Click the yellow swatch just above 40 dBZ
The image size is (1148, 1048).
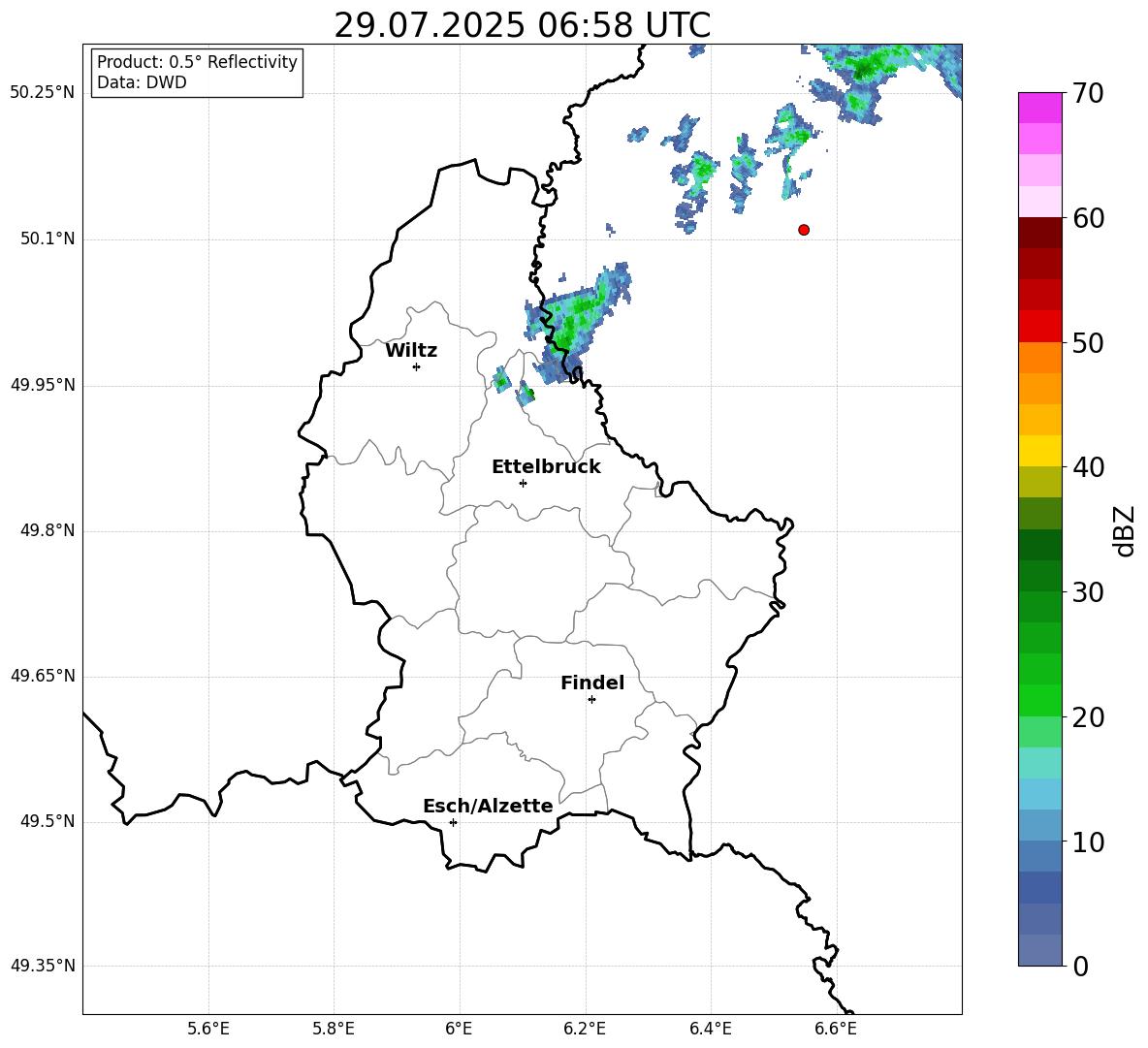[x=1039, y=451]
